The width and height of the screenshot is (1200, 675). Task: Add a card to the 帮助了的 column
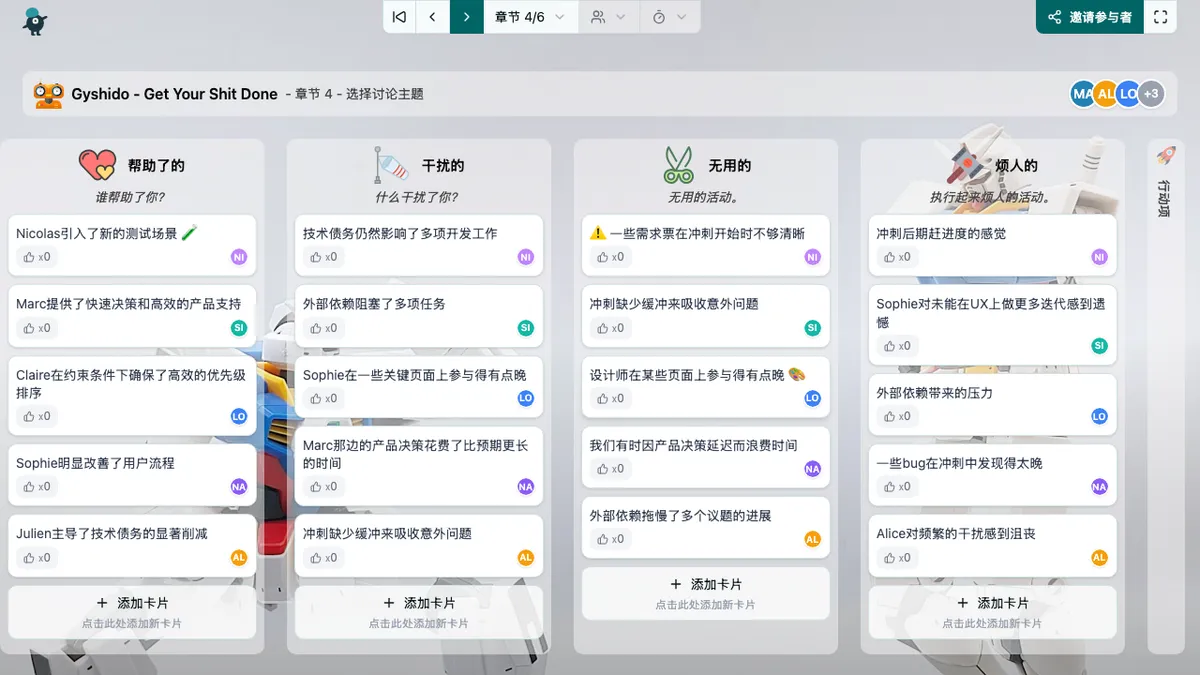click(x=132, y=611)
